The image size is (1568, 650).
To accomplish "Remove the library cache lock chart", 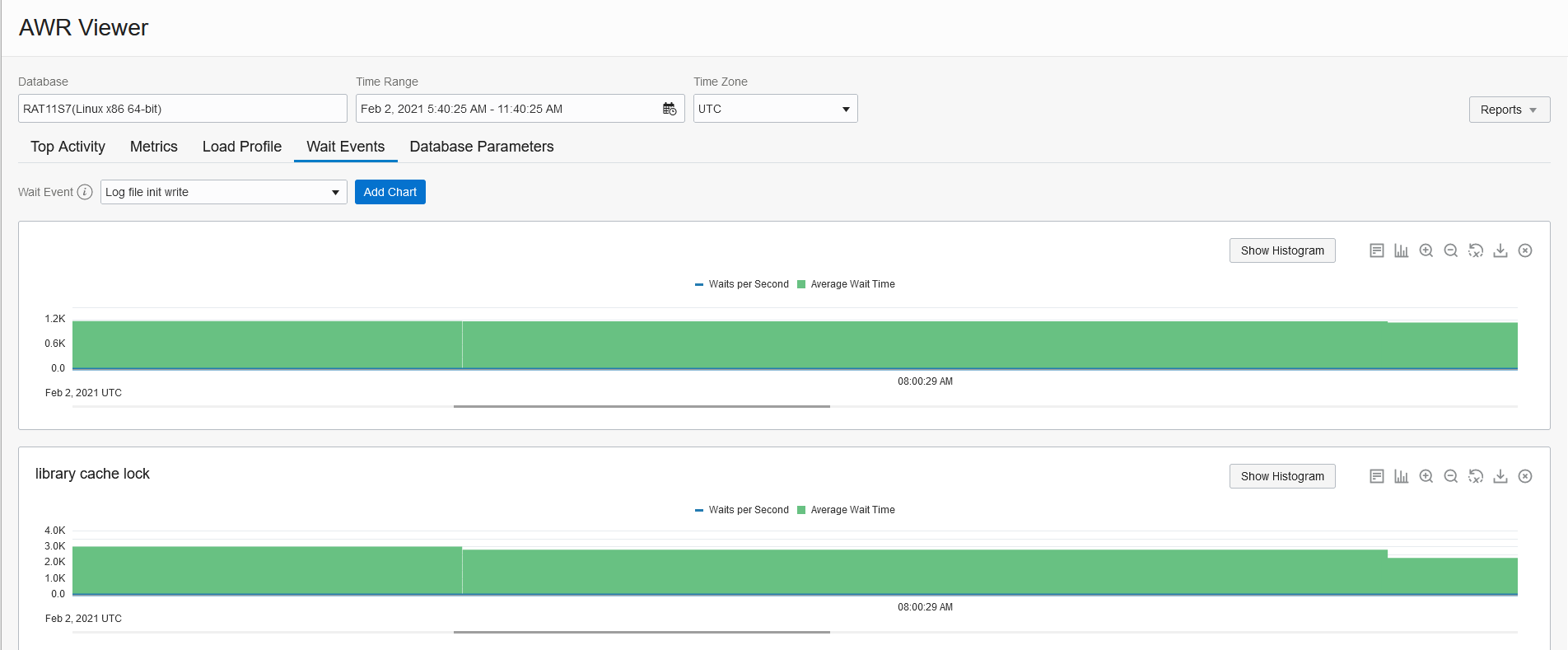I will [1525, 476].
